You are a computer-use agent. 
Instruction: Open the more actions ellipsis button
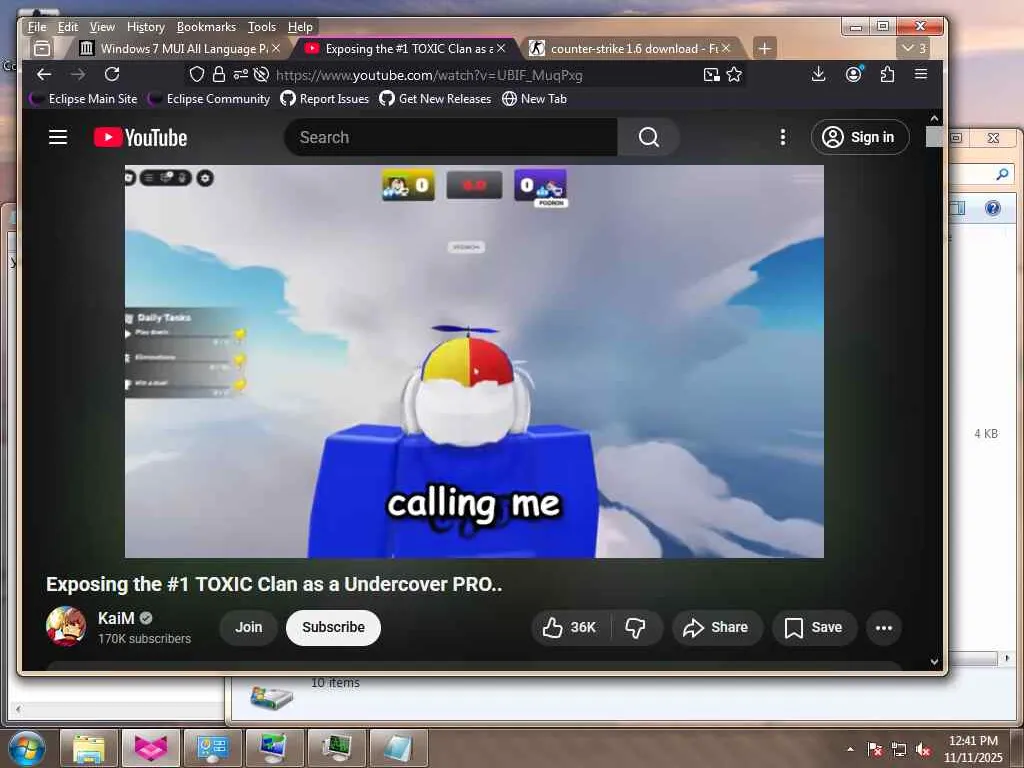[884, 628]
